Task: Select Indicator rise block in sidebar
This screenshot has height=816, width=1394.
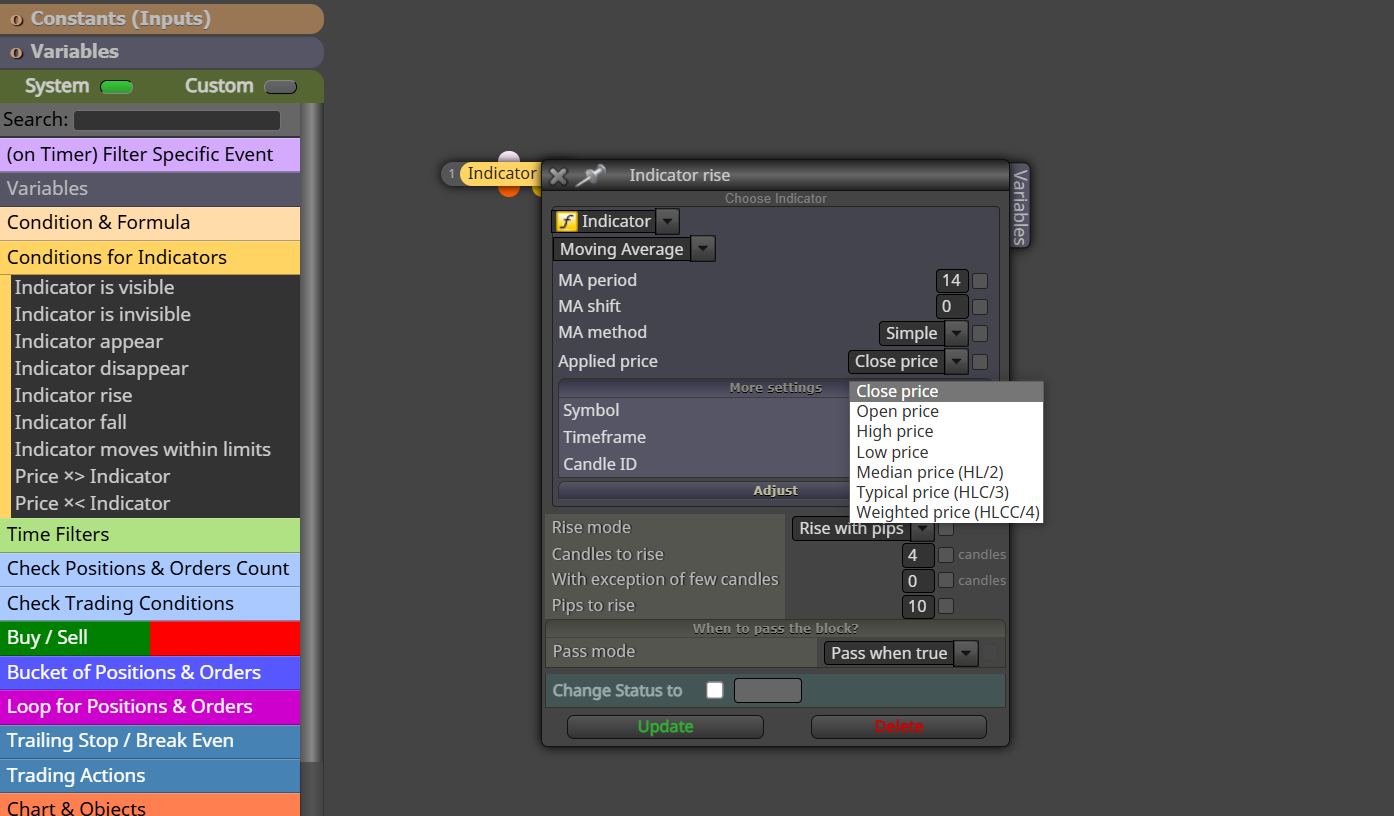Action: [x=155, y=395]
